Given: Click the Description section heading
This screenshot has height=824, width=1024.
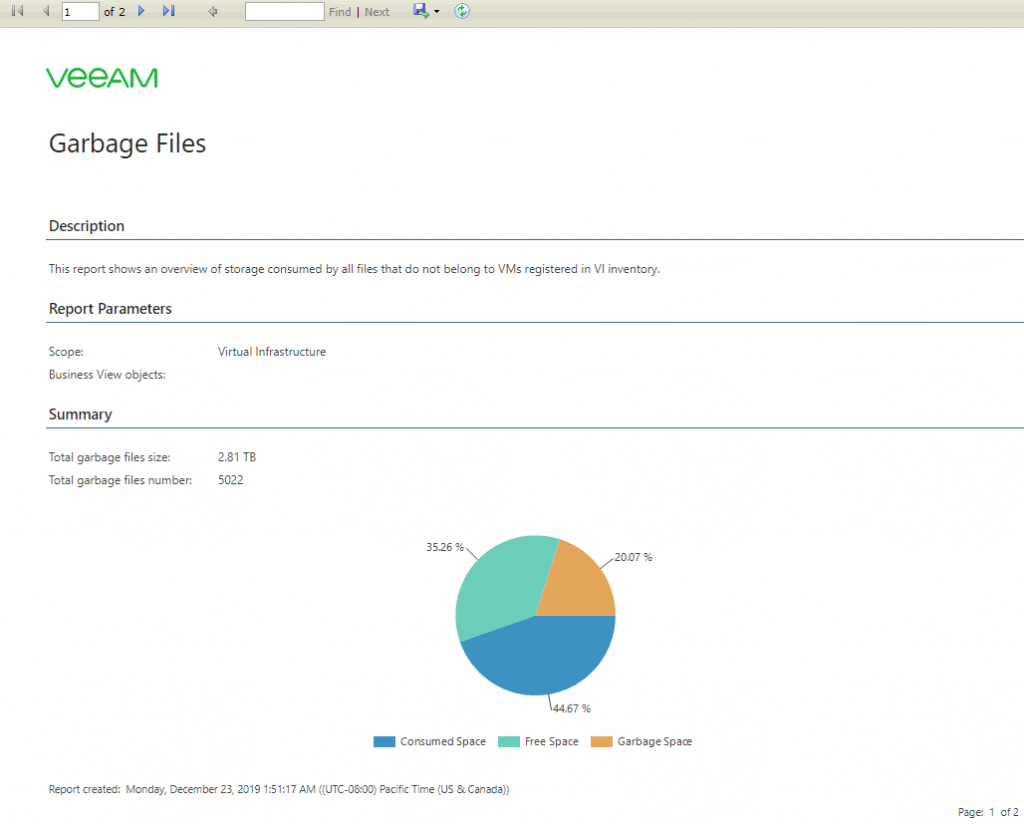Looking at the screenshot, I should pos(87,226).
